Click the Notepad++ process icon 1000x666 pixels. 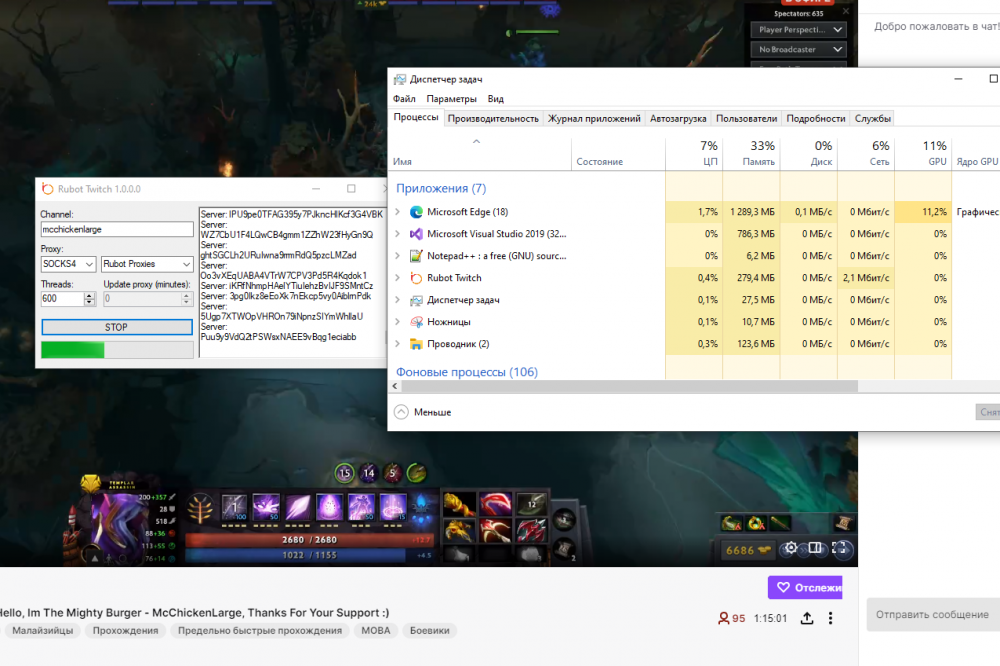(x=415, y=256)
